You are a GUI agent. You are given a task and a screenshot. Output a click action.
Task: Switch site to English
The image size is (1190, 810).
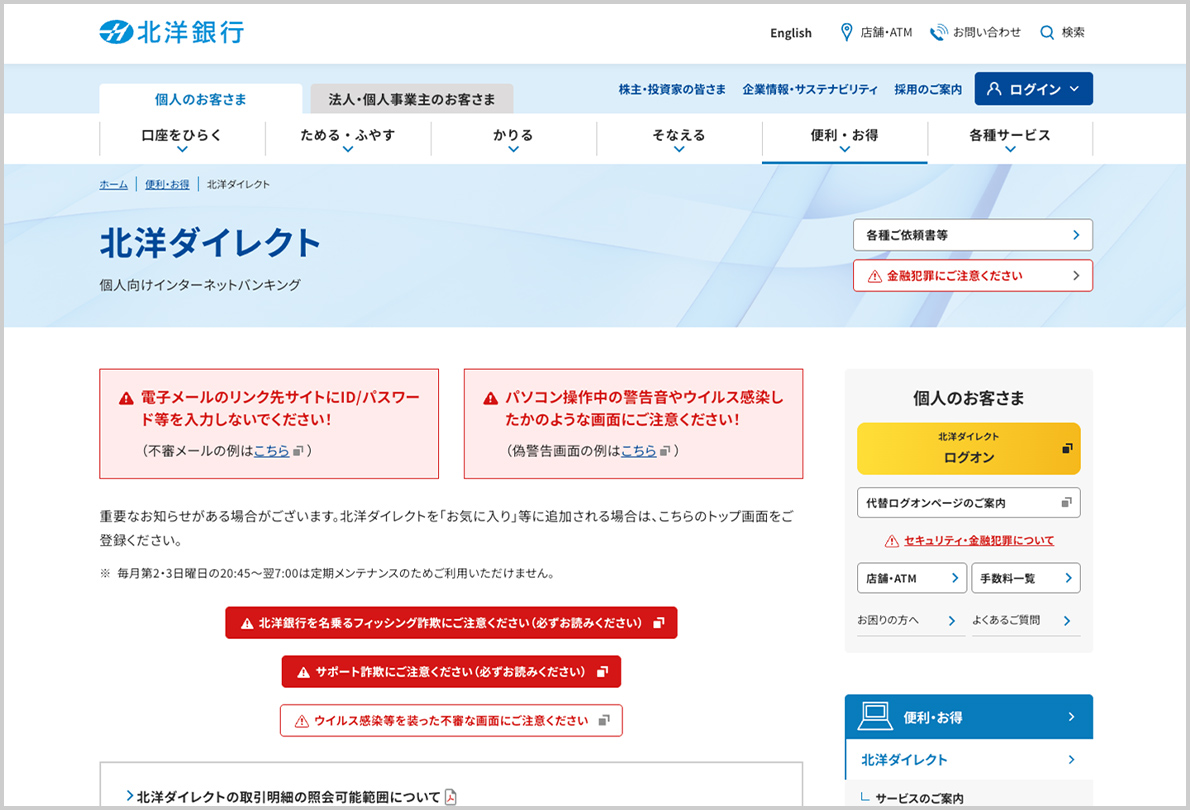(791, 33)
